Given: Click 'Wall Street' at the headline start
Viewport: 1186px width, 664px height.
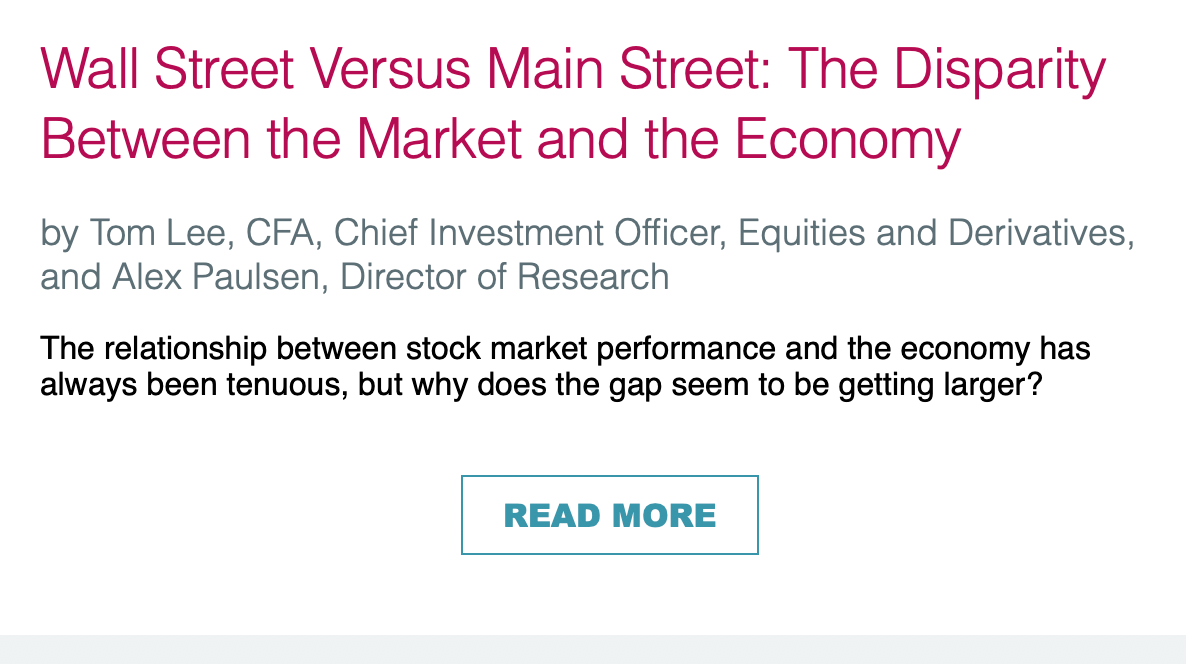Looking at the screenshot, I should (167, 70).
